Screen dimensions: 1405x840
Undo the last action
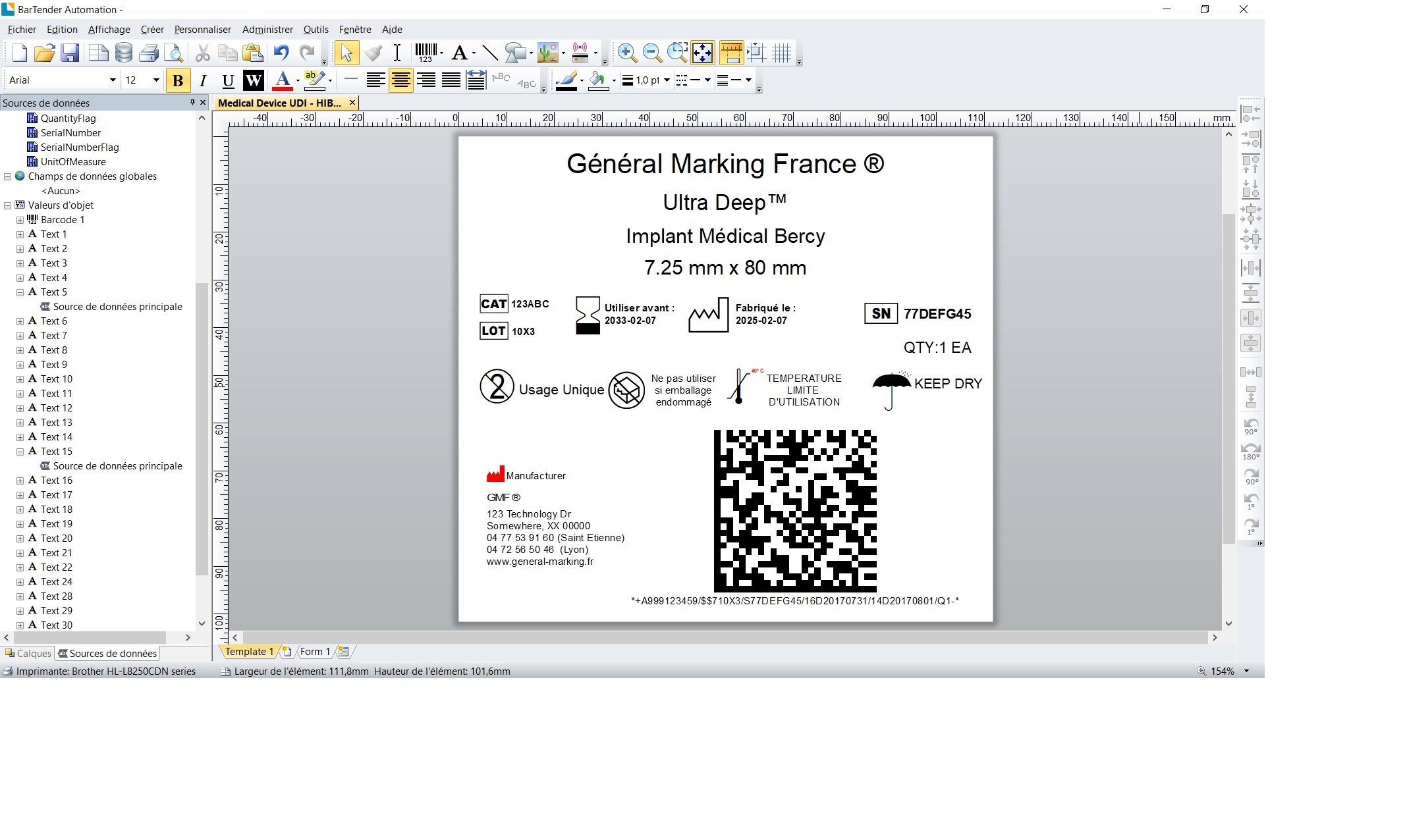tap(281, 53)
